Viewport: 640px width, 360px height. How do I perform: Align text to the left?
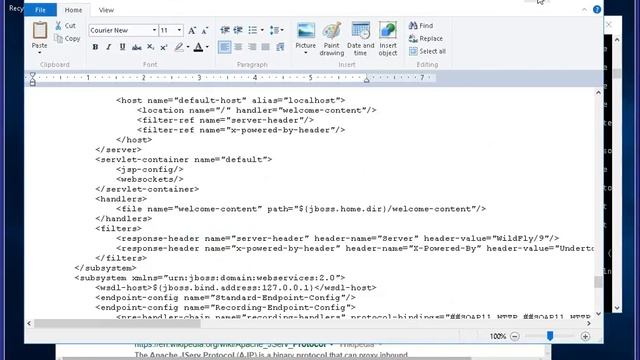click(224, 47)
